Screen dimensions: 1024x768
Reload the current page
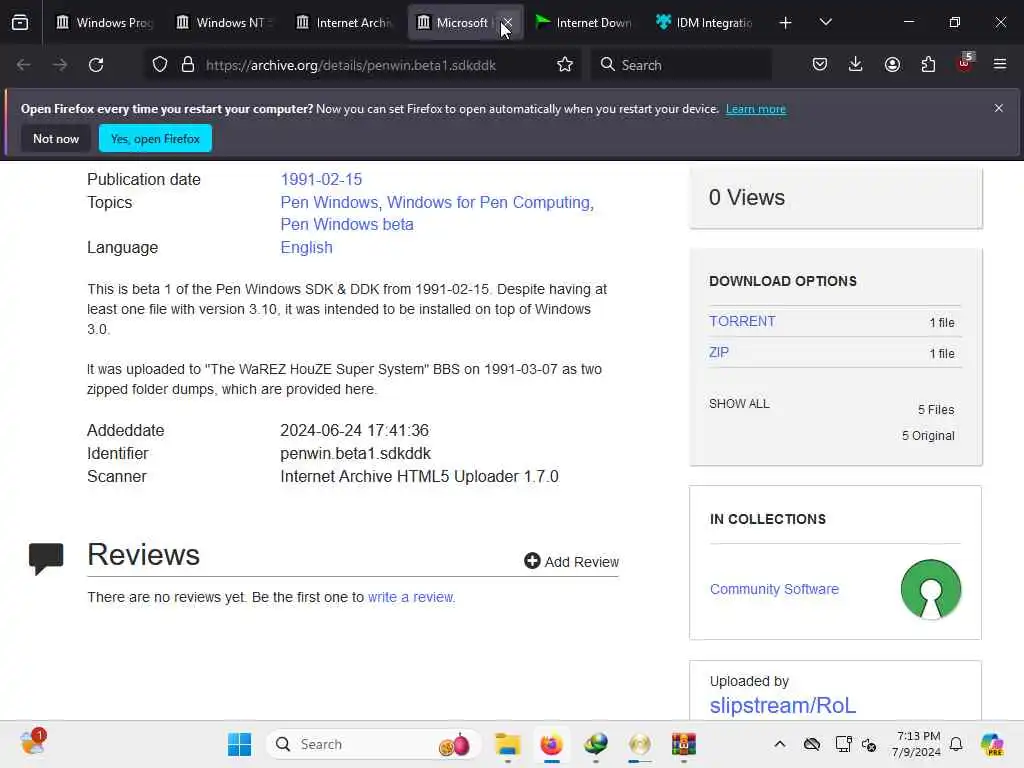(x=96, y=65)
